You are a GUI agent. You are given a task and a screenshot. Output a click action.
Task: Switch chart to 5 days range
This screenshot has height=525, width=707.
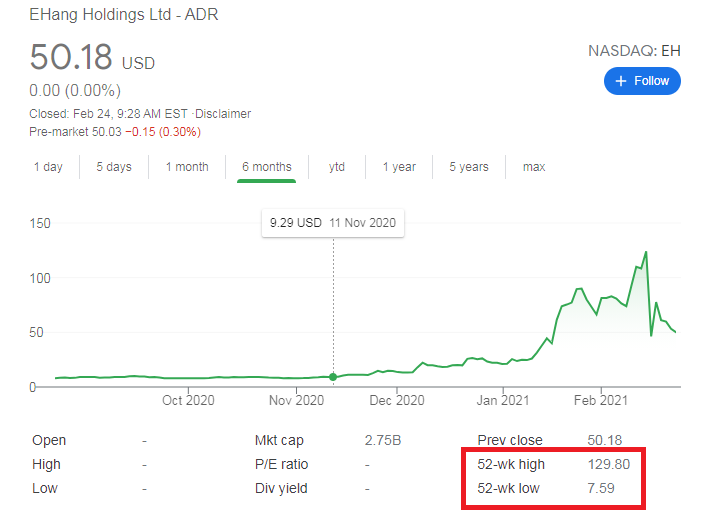click(114, 167)
